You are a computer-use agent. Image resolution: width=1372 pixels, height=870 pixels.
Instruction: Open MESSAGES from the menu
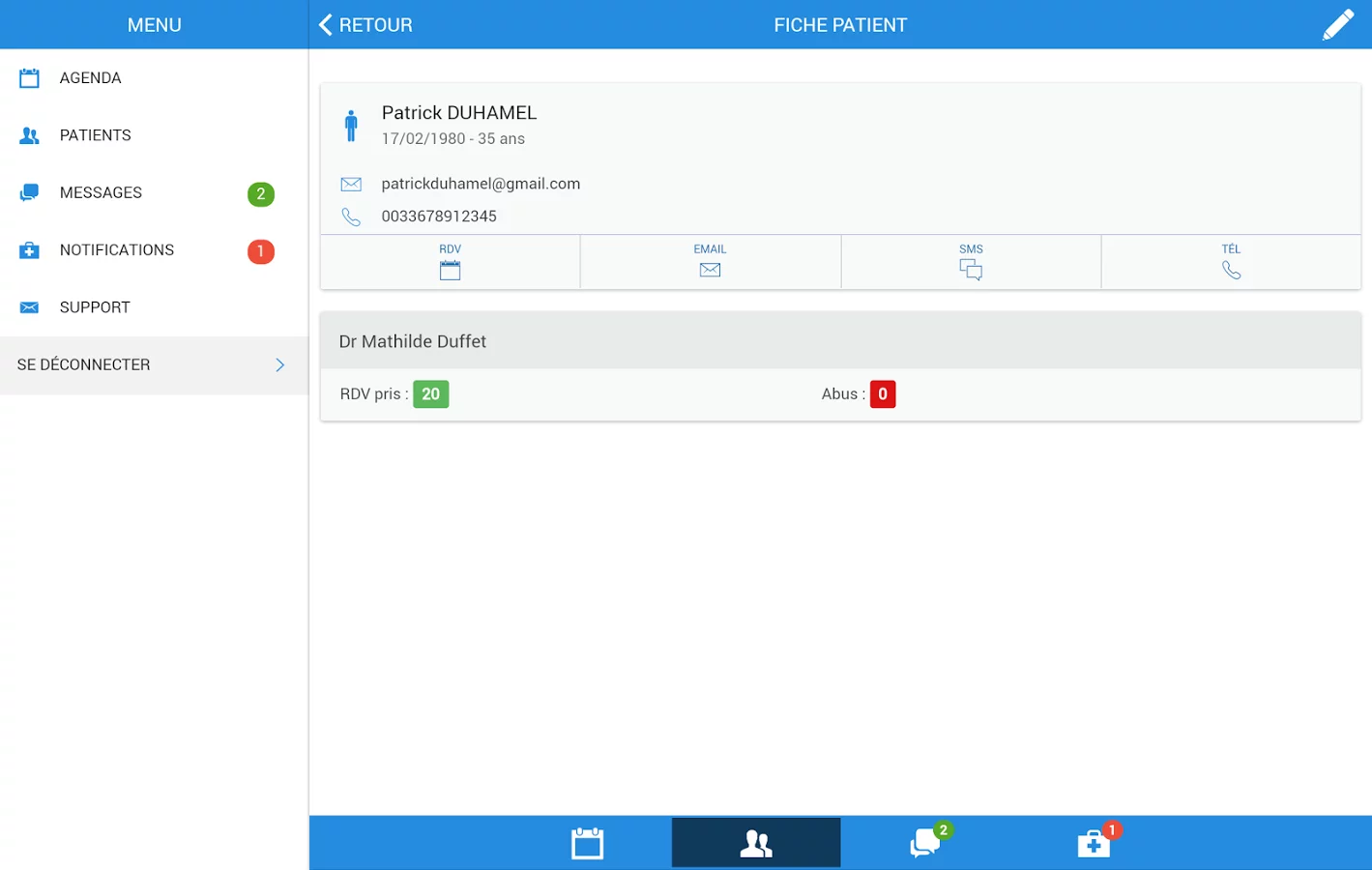(101, 192)
